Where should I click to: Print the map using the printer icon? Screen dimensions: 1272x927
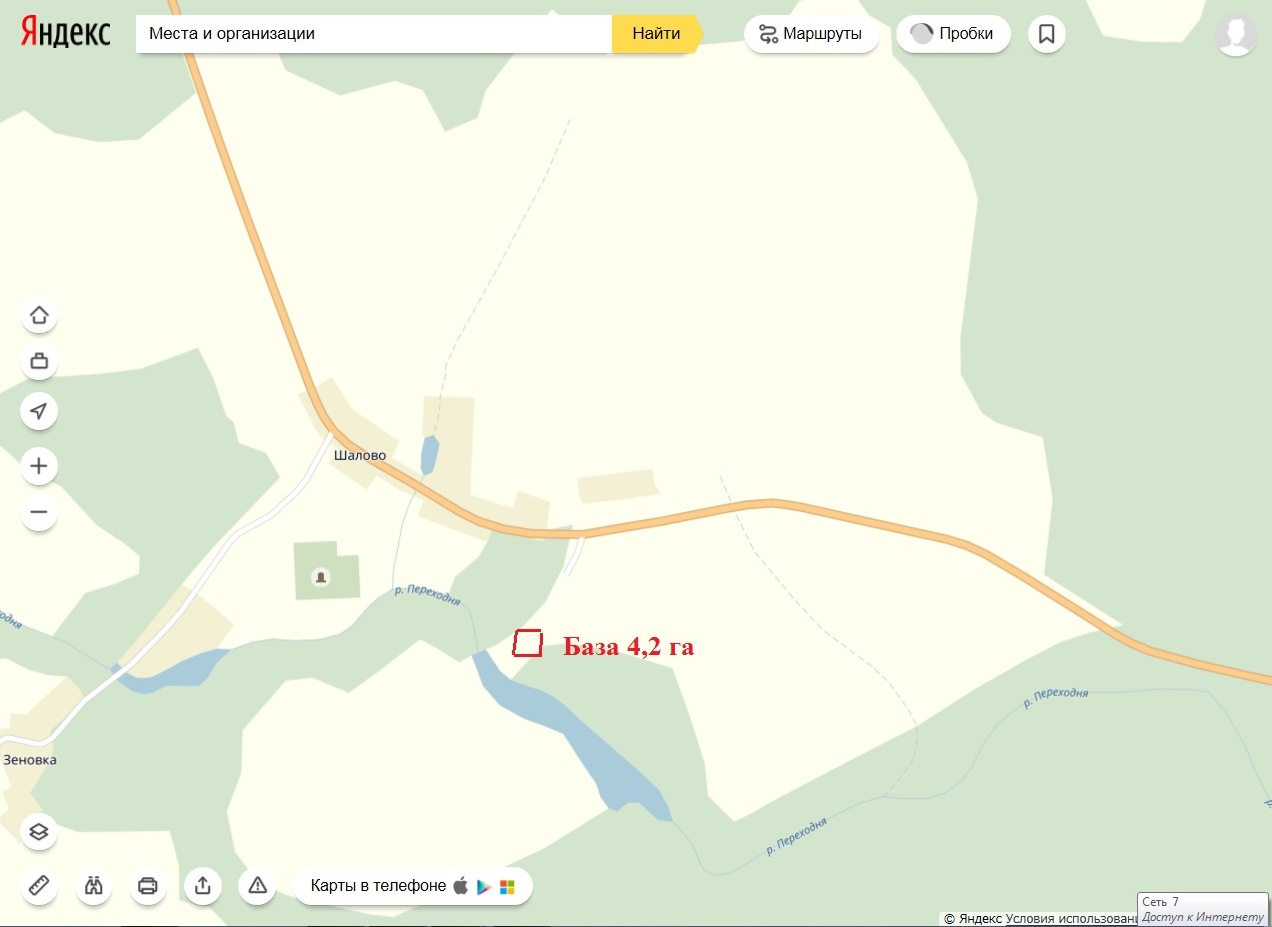click(148, 886)
